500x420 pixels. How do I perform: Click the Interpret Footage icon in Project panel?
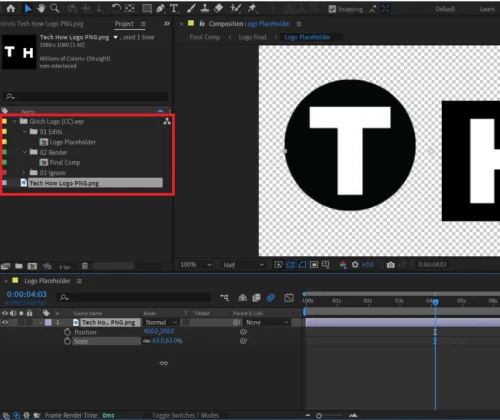[x=5, y=266]
